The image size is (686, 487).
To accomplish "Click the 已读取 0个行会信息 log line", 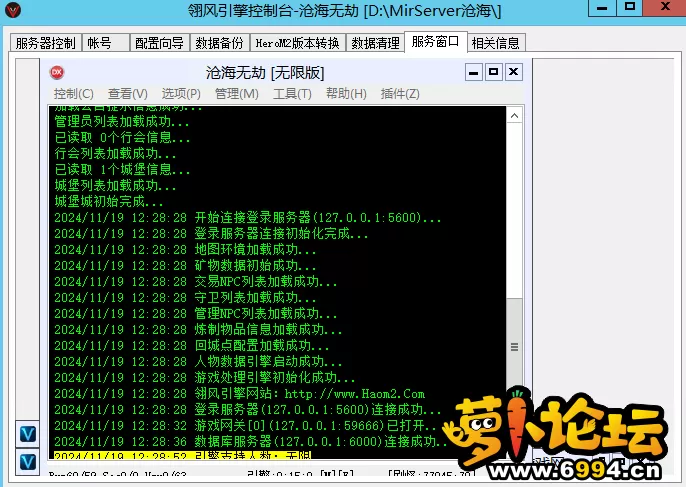I will [x=122, y=137].
